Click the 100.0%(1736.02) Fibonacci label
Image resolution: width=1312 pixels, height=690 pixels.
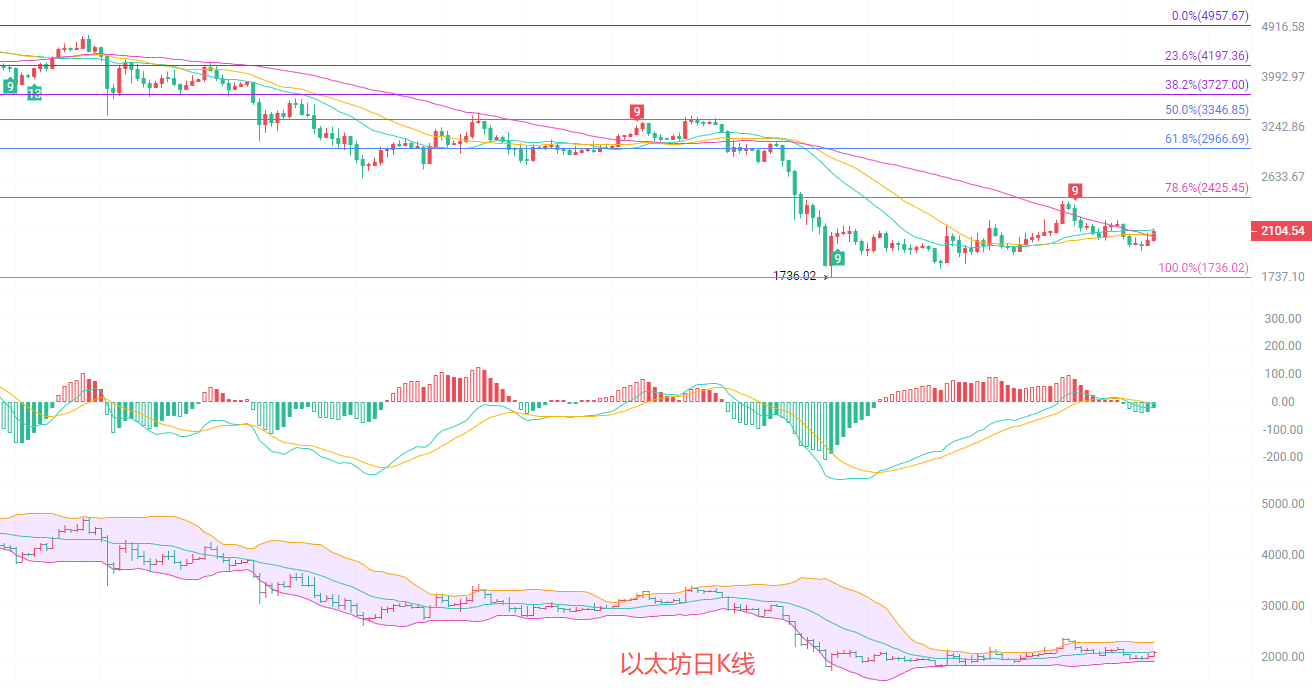click(1204, 268)
